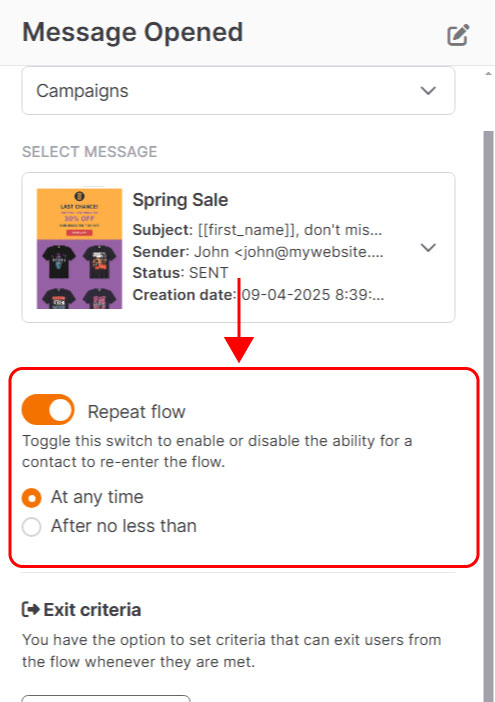The height and width of the screenshot is (702, 495).
Task: Click the partially visible button under Exit criteria
Action: pyautogui.click(x=106, y=698)
